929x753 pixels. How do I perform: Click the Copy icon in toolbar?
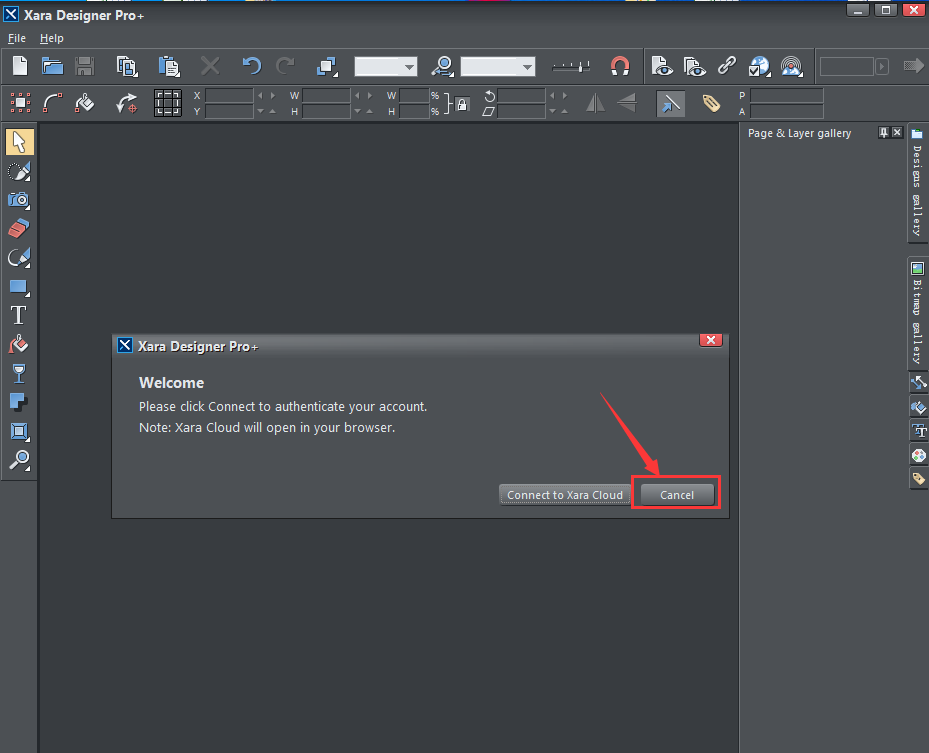pos(127,66)
